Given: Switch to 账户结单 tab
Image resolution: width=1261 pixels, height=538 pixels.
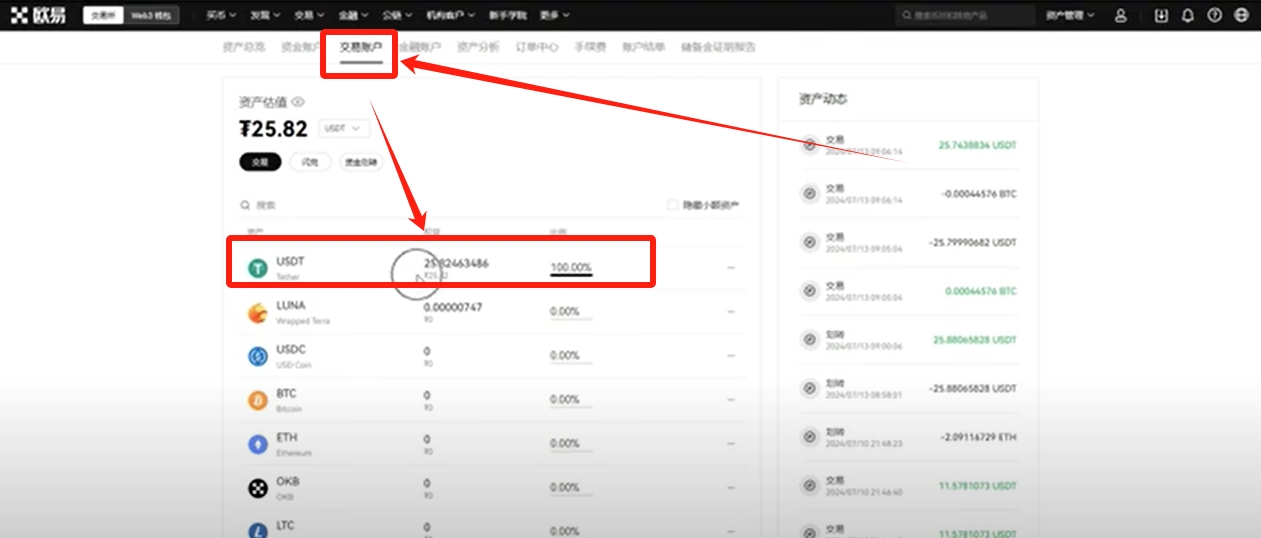Looking at the screenshot, I should tap(643, 47).
